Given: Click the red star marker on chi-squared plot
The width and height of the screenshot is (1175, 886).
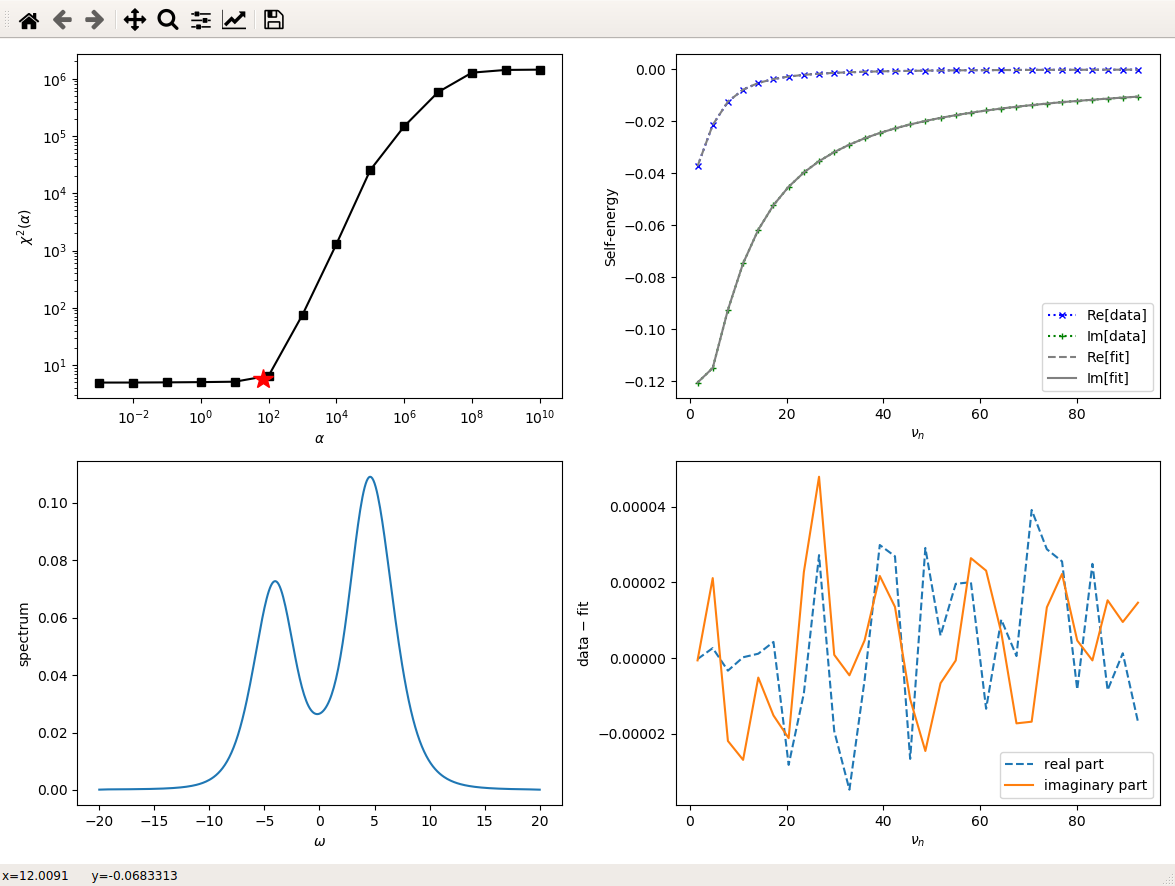Looking at the screenshot, I should (x=263, y=379).
